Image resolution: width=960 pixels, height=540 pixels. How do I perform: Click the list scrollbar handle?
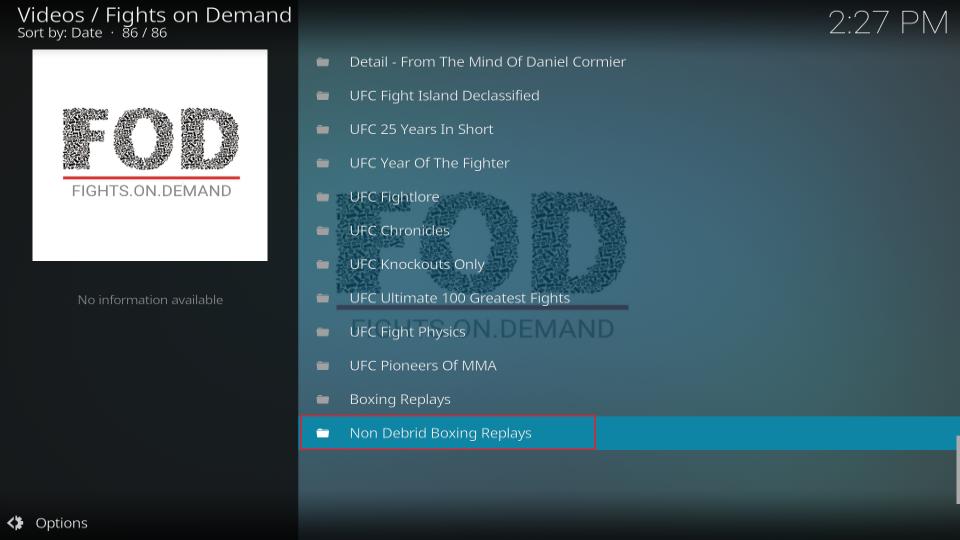(x=958, y=470)
